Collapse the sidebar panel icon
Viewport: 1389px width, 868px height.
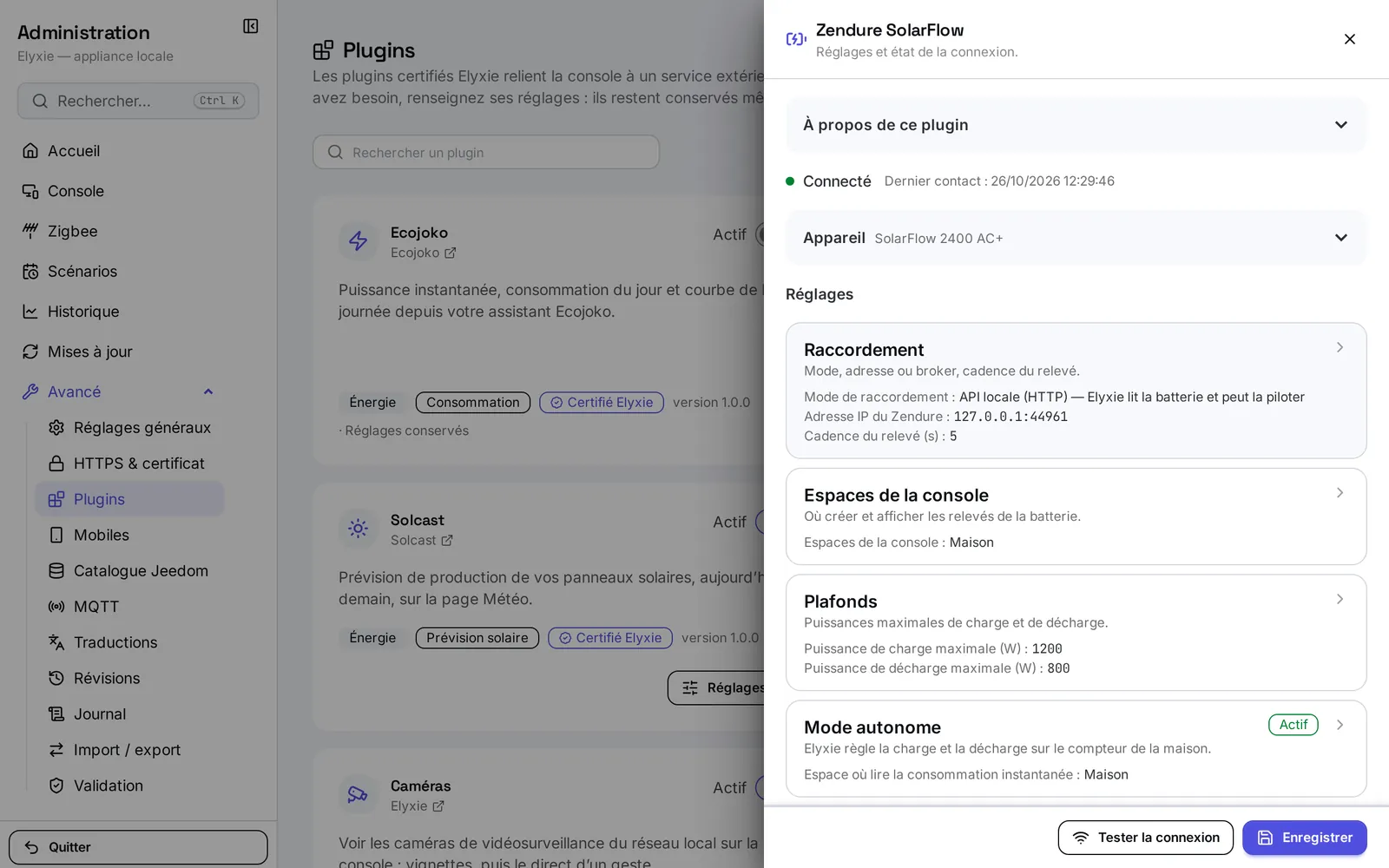pyautogui.click(x=250, y=26)
